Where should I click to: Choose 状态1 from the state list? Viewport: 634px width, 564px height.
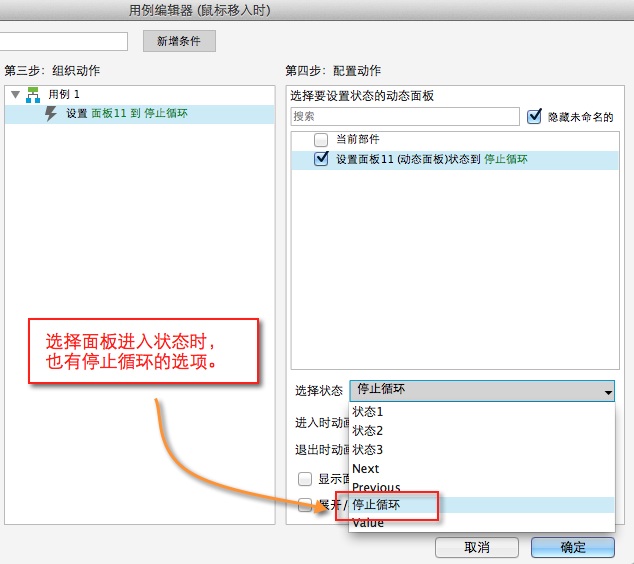click(x=368, y=412)
